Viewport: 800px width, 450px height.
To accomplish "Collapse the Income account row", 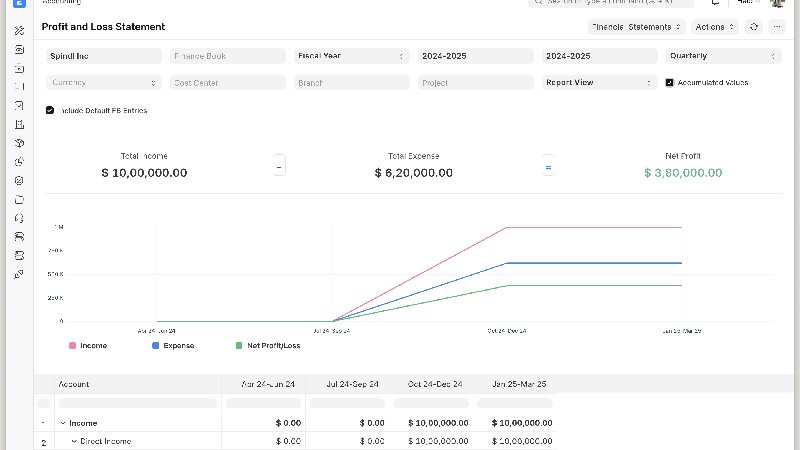I will pos(63,423).
